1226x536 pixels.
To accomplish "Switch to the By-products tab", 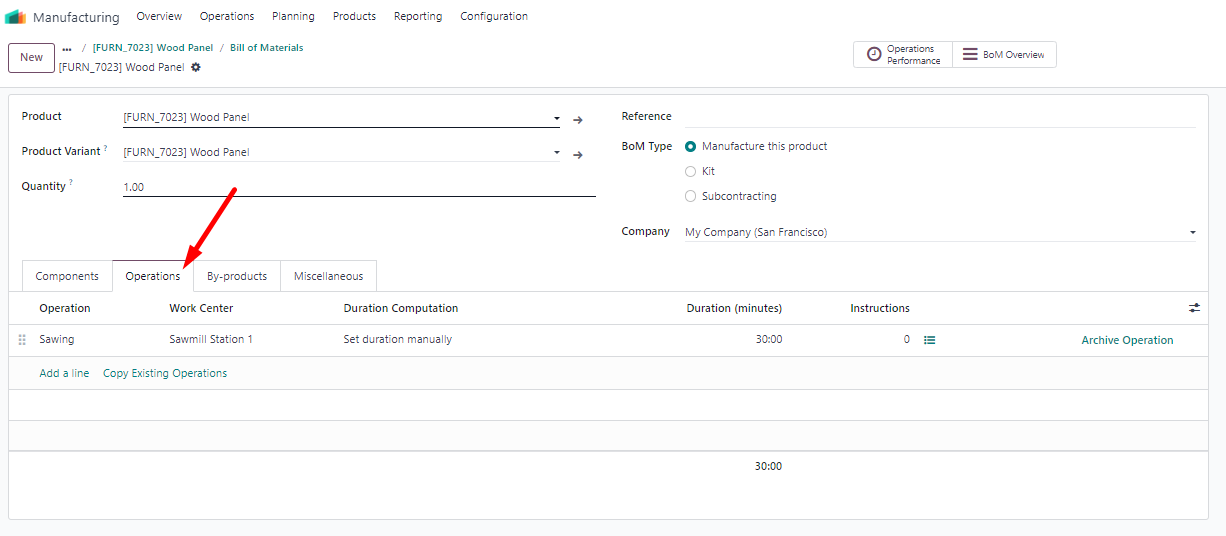I will point(237,276).
